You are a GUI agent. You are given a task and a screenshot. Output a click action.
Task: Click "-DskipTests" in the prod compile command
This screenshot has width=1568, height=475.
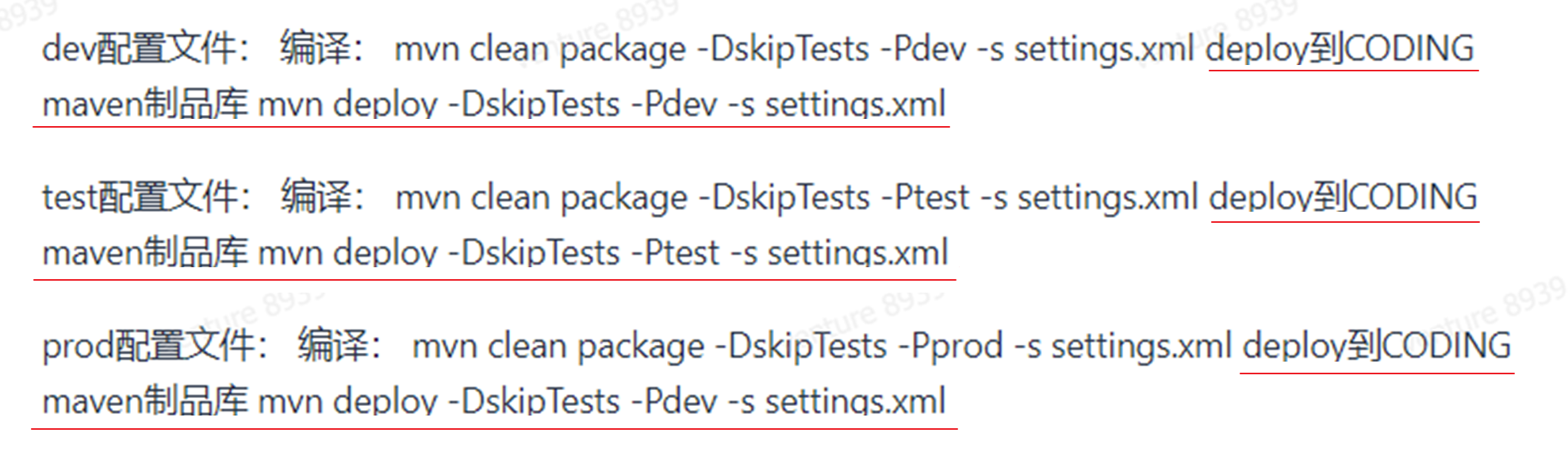click(x=801, y=347)
